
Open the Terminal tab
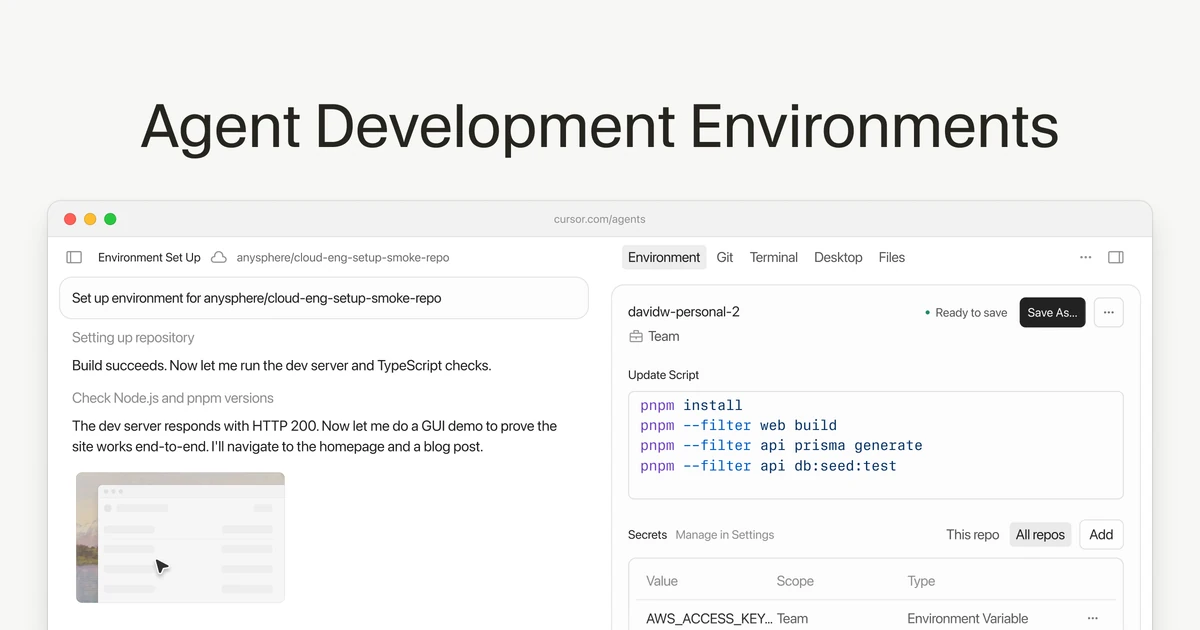[774, 257]
